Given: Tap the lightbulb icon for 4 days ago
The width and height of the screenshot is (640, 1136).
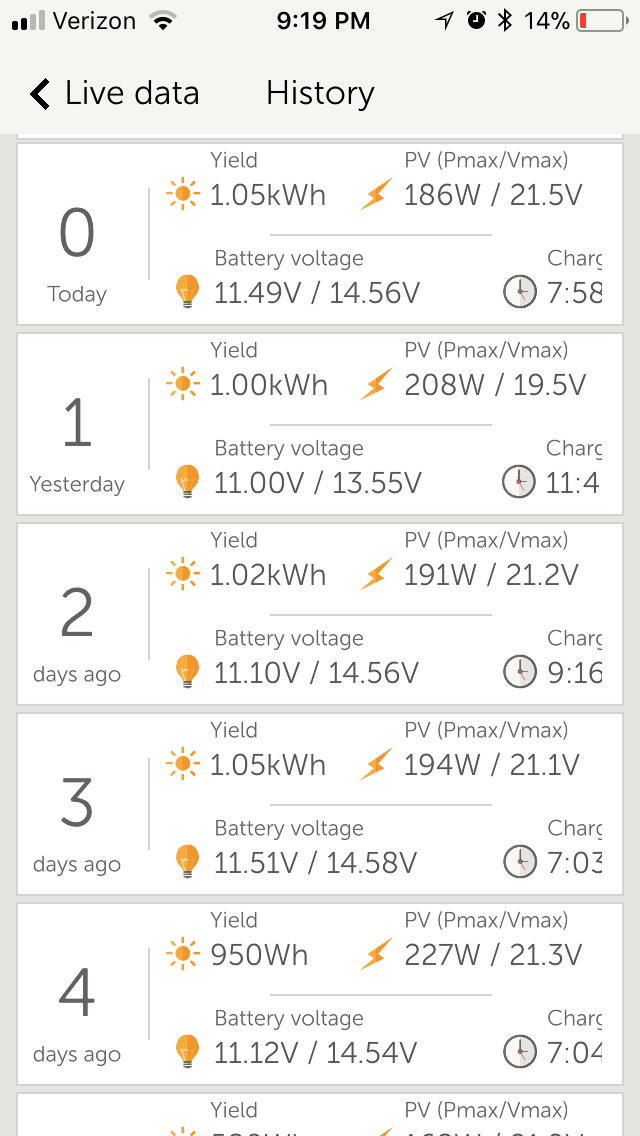Looking at the screenshot, I should 187,1052.
